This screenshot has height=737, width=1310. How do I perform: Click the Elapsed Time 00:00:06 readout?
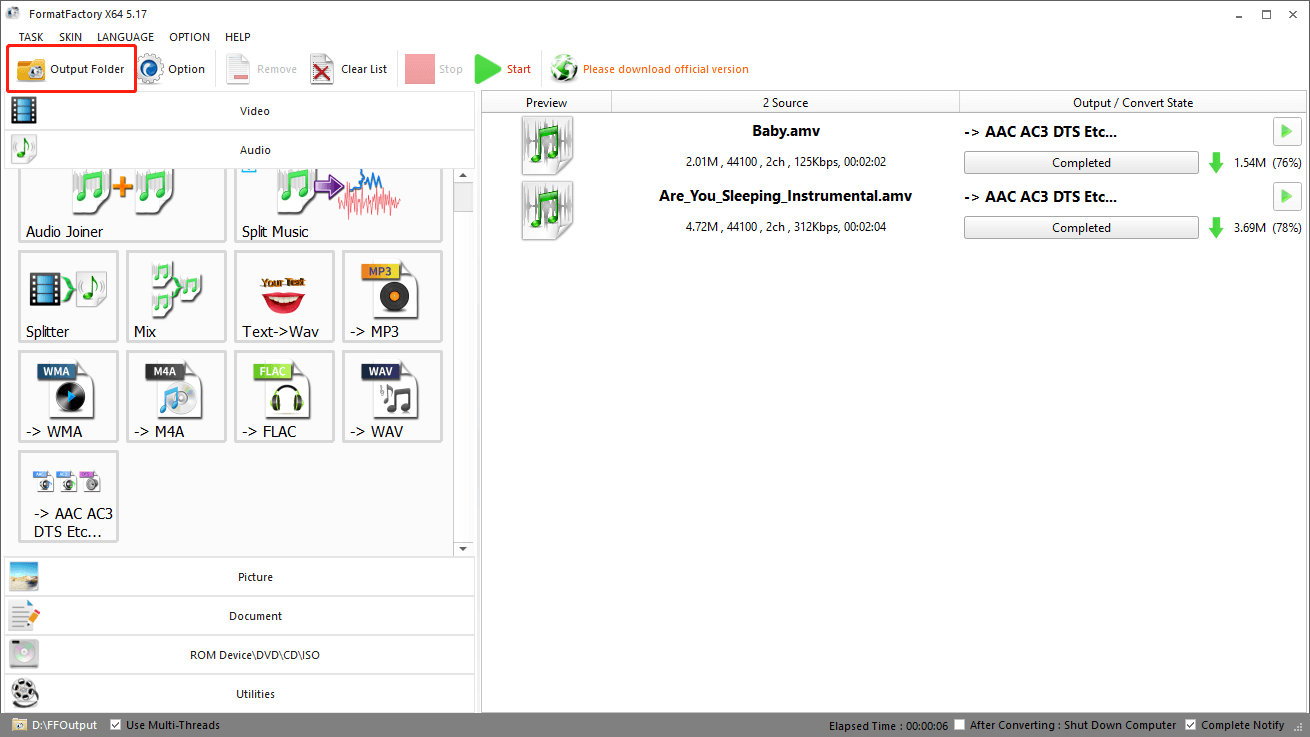click(888, 725)
